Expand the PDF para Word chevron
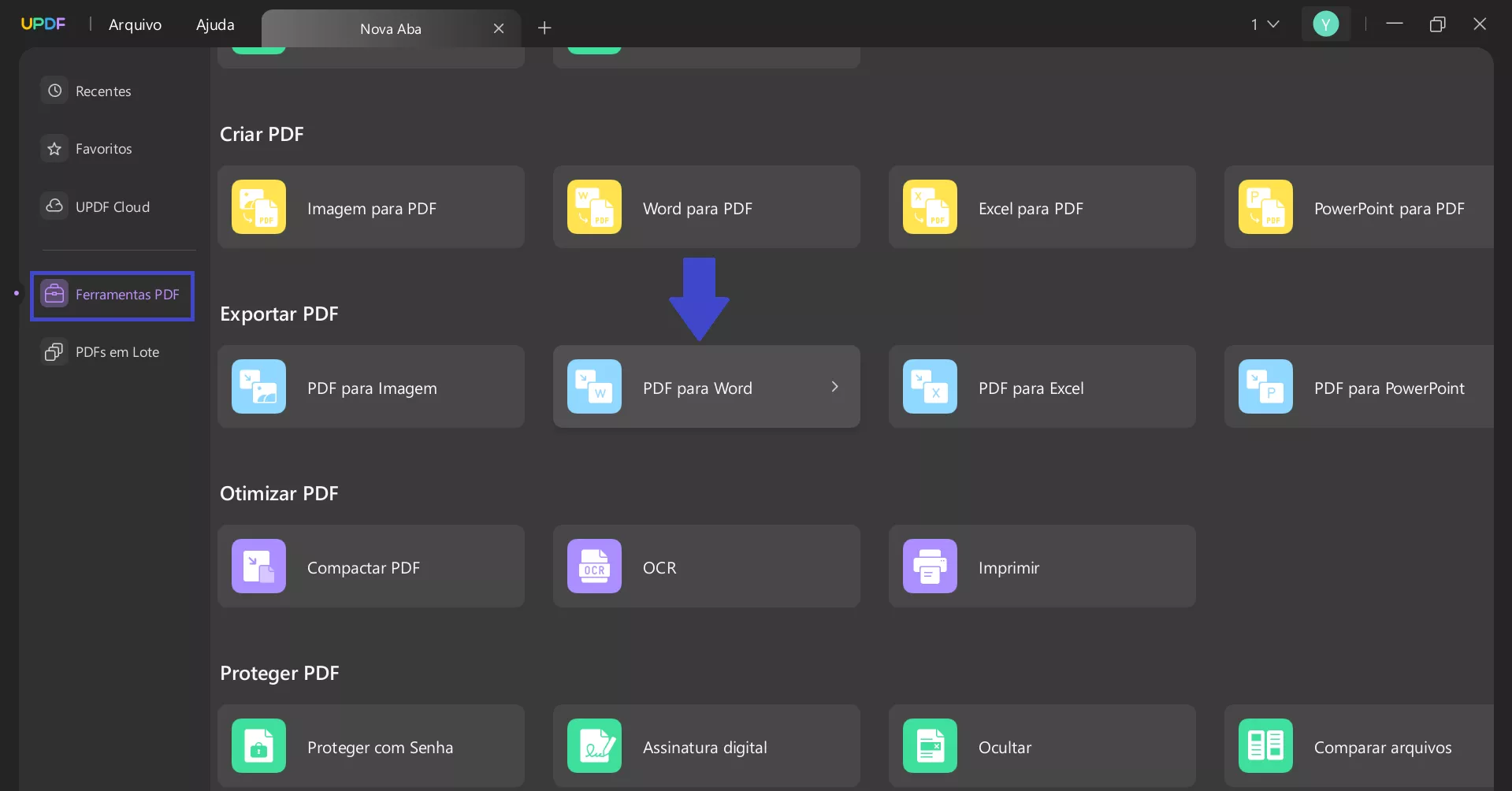This screenshot has width=1512, height=791. point(834,386)
